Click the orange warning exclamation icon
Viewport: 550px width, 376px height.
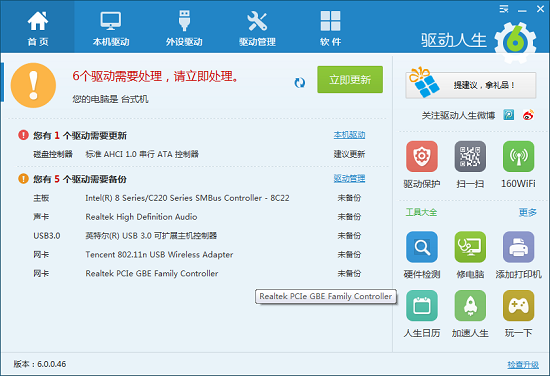(33, 85)
